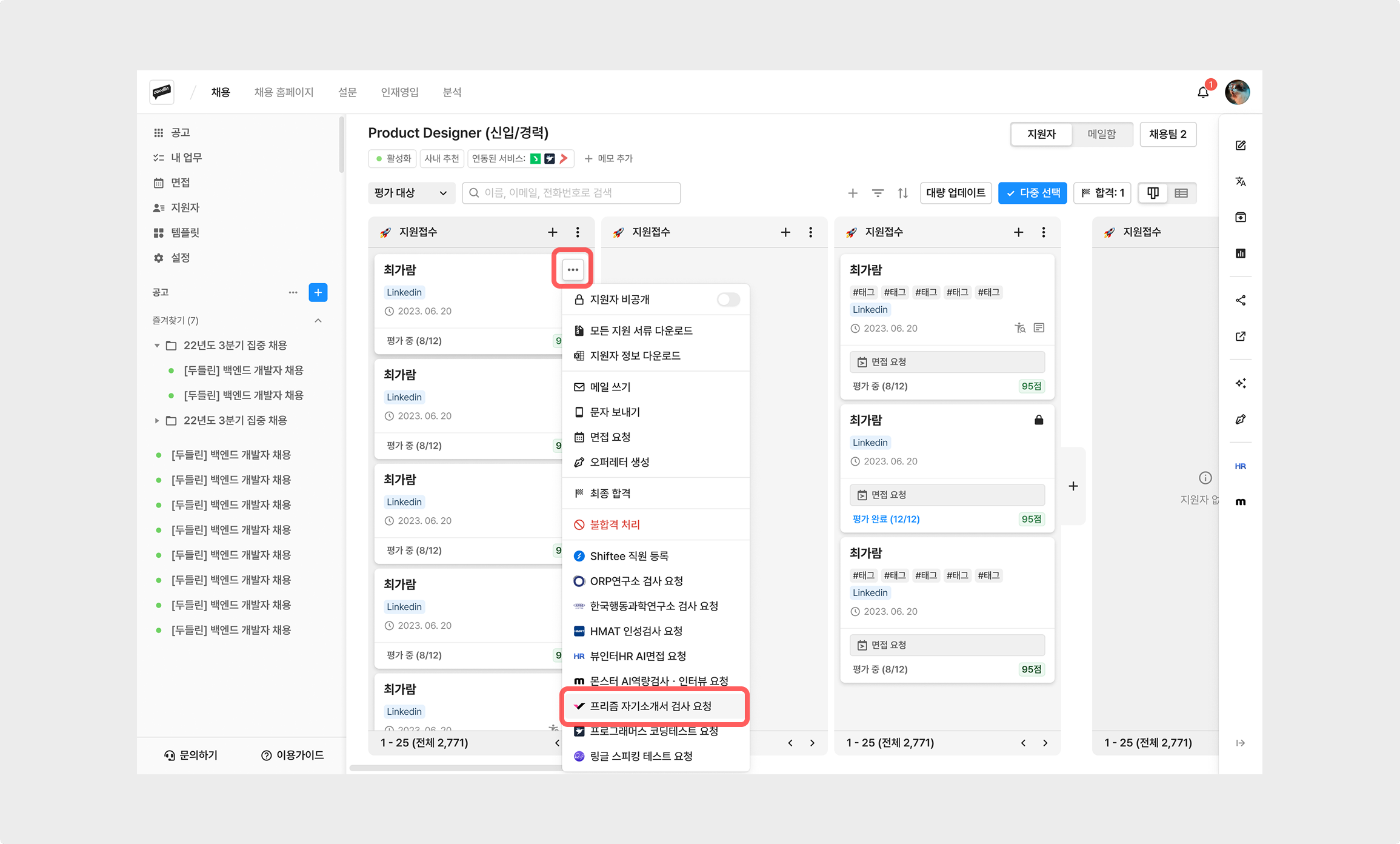Switch to table list view icon
Viewport: 1400px width, 844px height.
pos(1181,193)
